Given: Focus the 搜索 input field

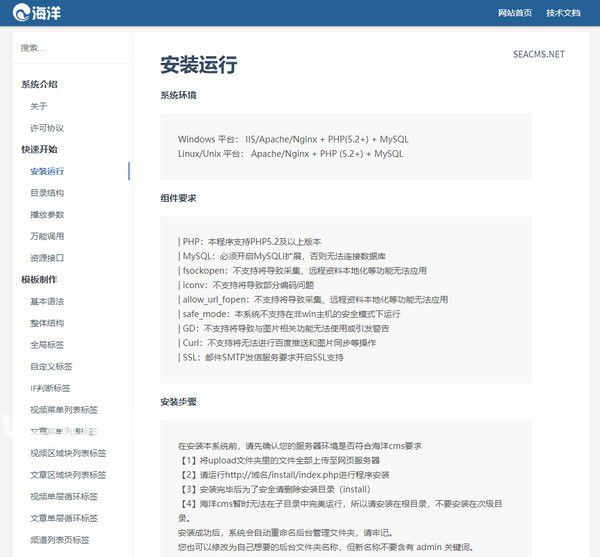Looking at the screenshot, I should 71,48.
